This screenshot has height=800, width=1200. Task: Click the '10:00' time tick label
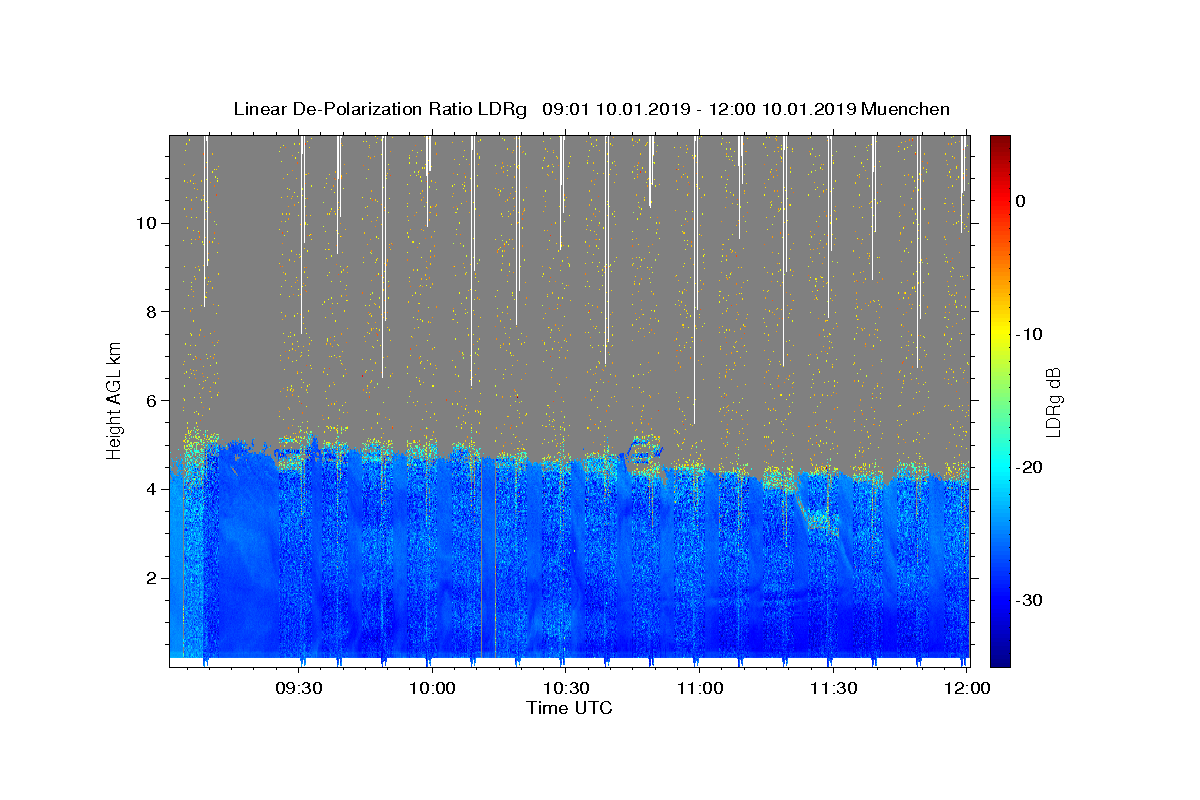432,689
